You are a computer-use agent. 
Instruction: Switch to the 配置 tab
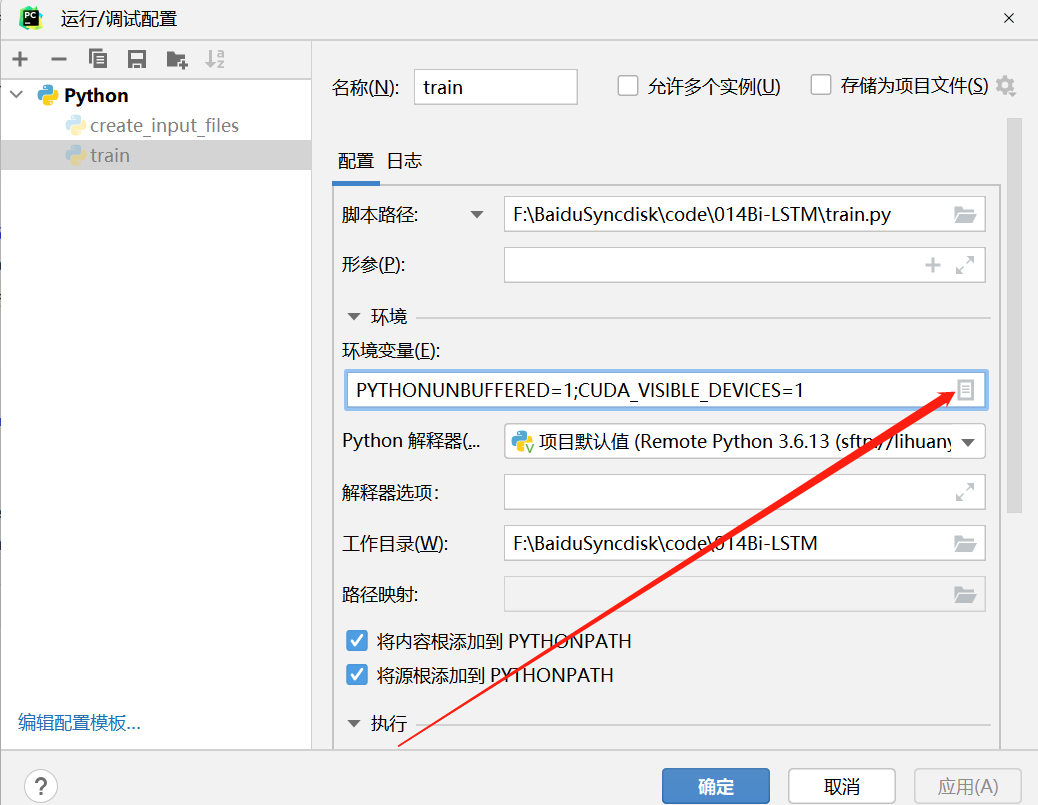click(355, 161)
